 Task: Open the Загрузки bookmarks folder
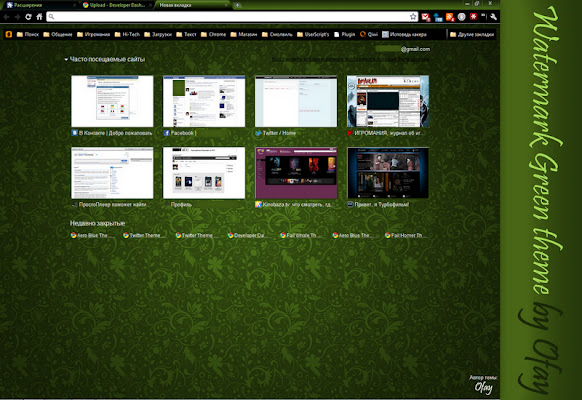pos(158,35)
